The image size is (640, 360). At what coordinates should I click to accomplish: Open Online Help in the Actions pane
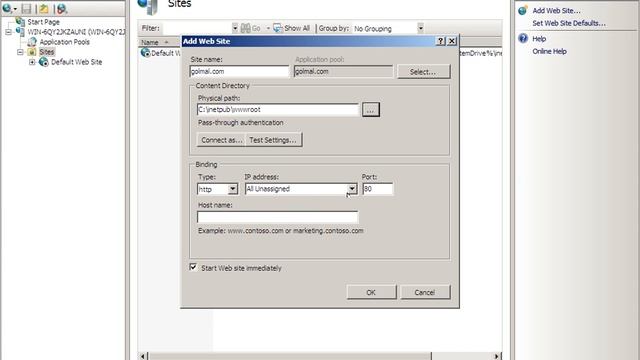click(x=549, y=51)
